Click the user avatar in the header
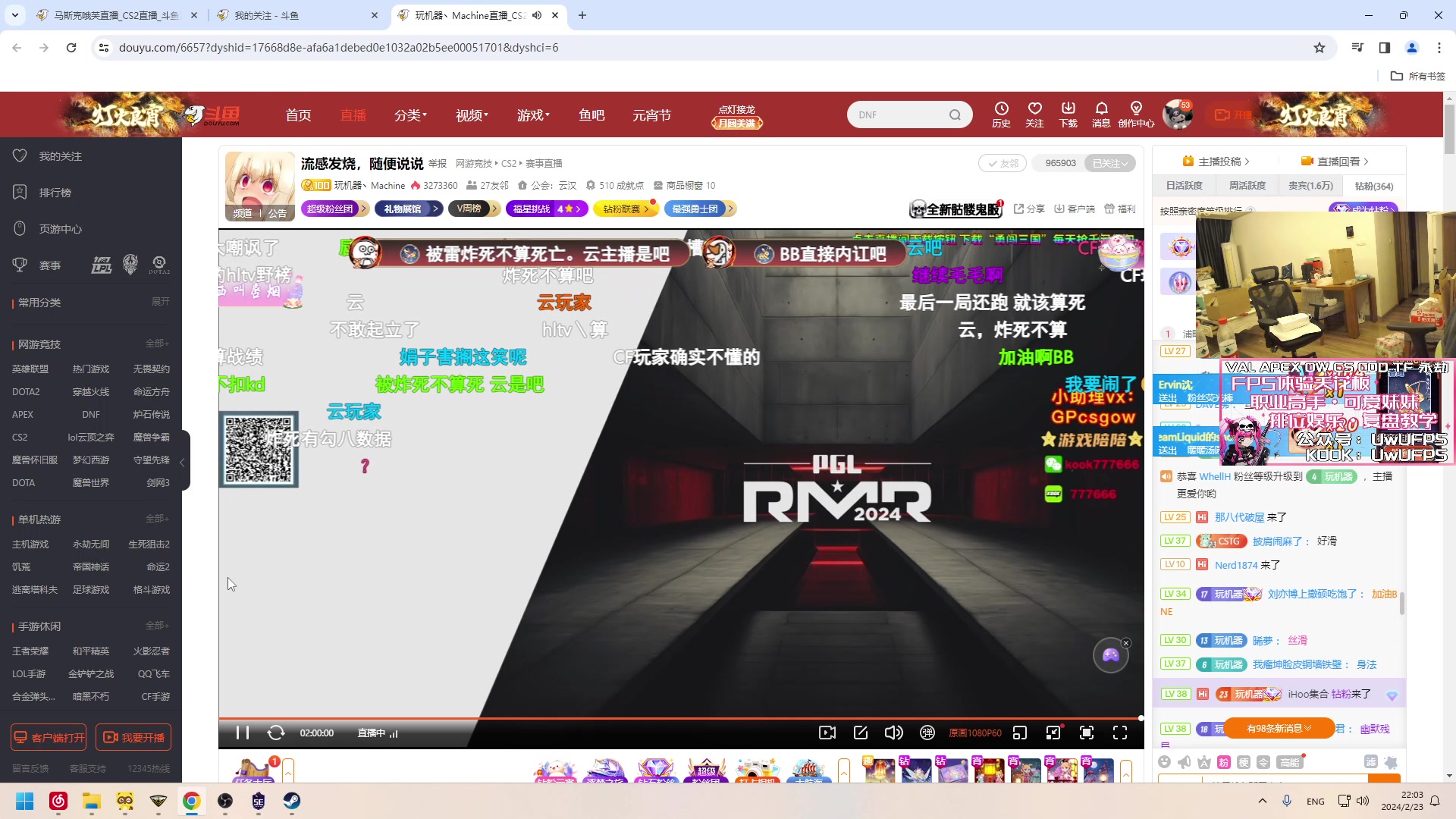Viewport: 1456px width, 819px height. click(1178, 115)
